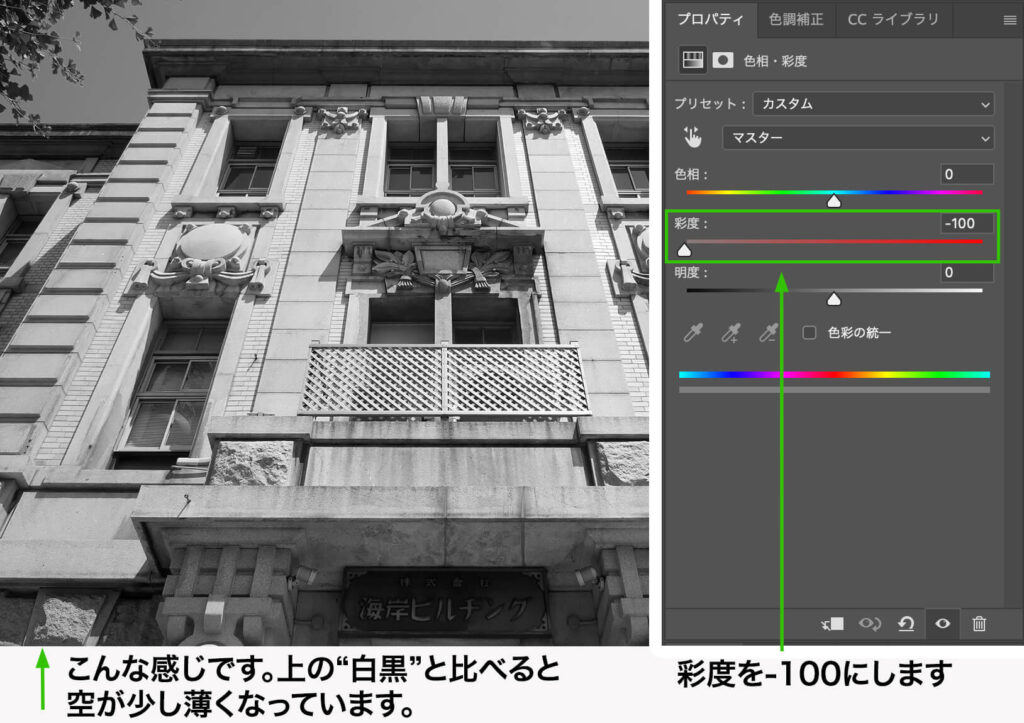Screen dimensions: 1024x723
Task: Select the plain eyedropper tool
Action: (x=692, y=332)
